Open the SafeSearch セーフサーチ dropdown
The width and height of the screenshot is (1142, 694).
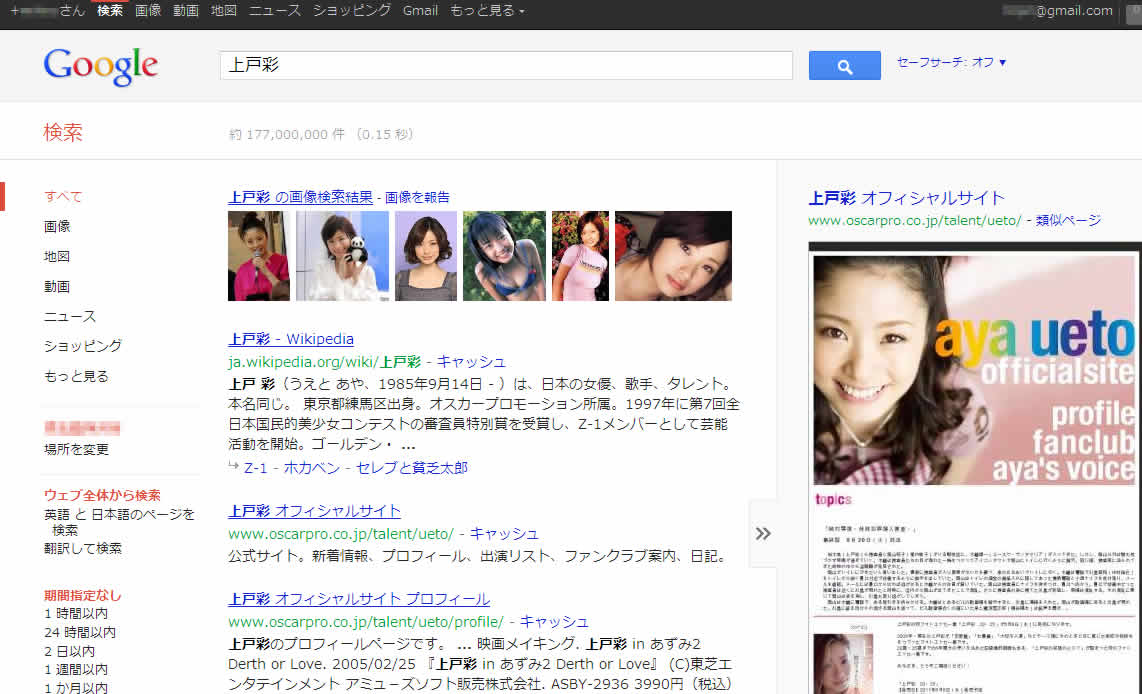point(951,63)
